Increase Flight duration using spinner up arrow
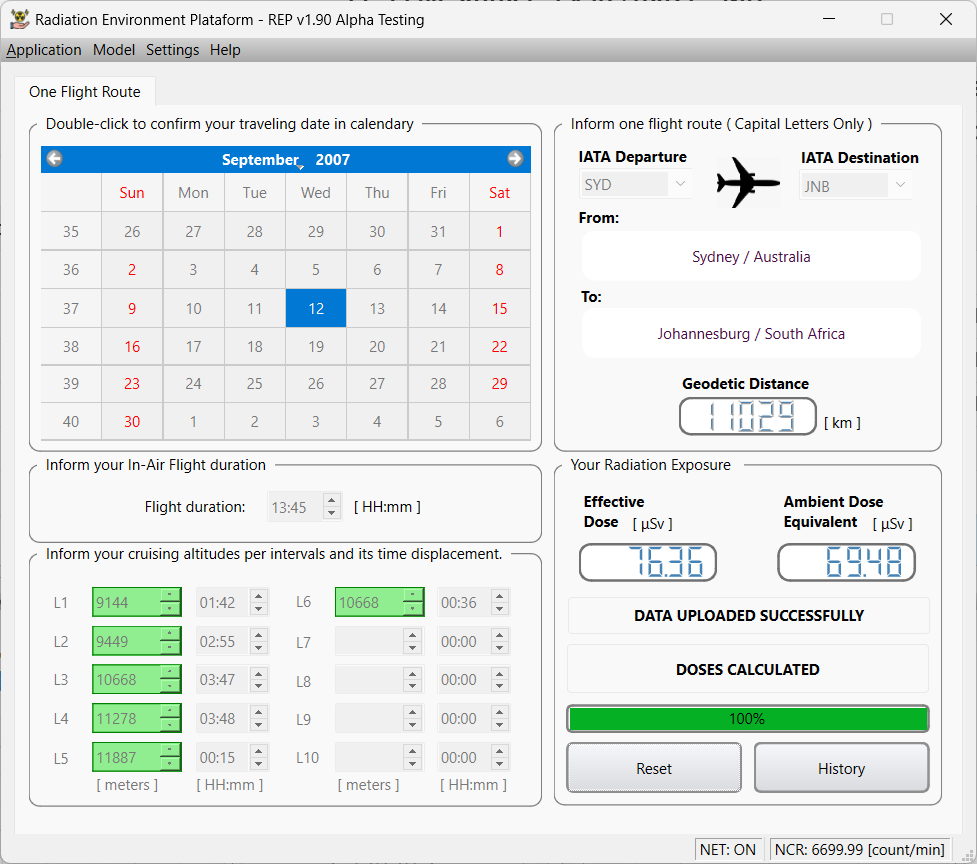Image resolution: width=977 pixels, height=864 pixels. tap(332, 501)
